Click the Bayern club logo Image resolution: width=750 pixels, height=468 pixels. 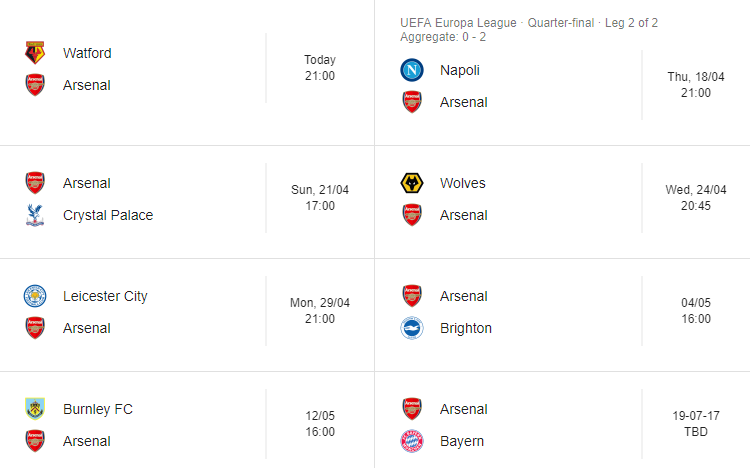coord(411,441)
